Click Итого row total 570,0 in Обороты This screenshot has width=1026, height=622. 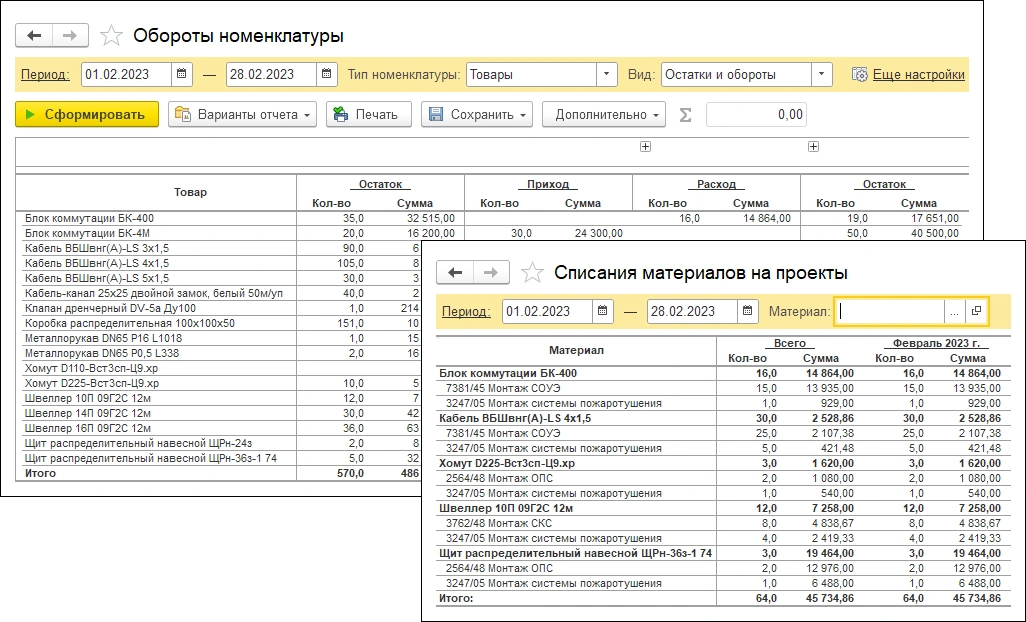(x=350, y=474)
